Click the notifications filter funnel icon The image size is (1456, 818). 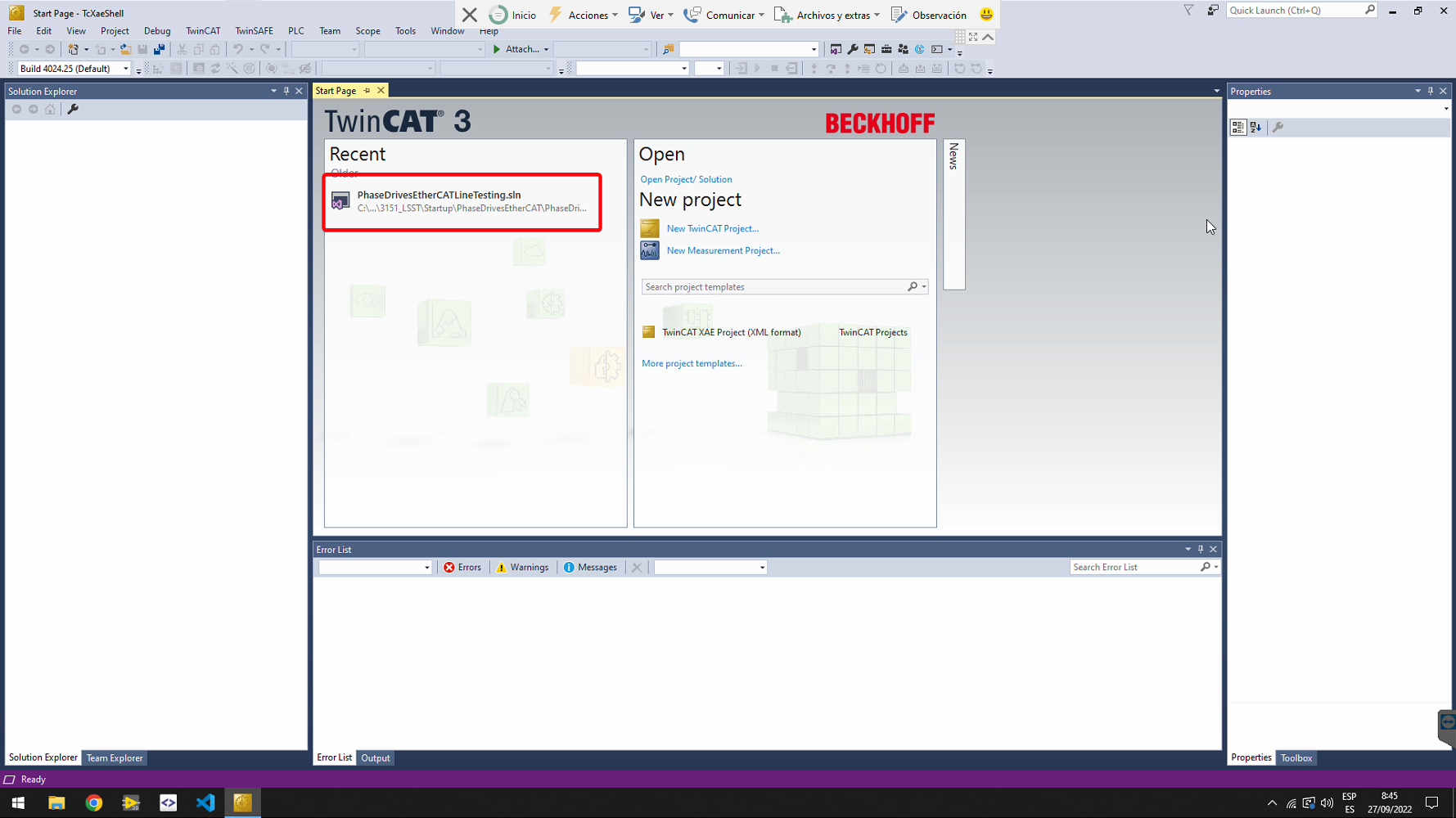[x=1188, y=10]
